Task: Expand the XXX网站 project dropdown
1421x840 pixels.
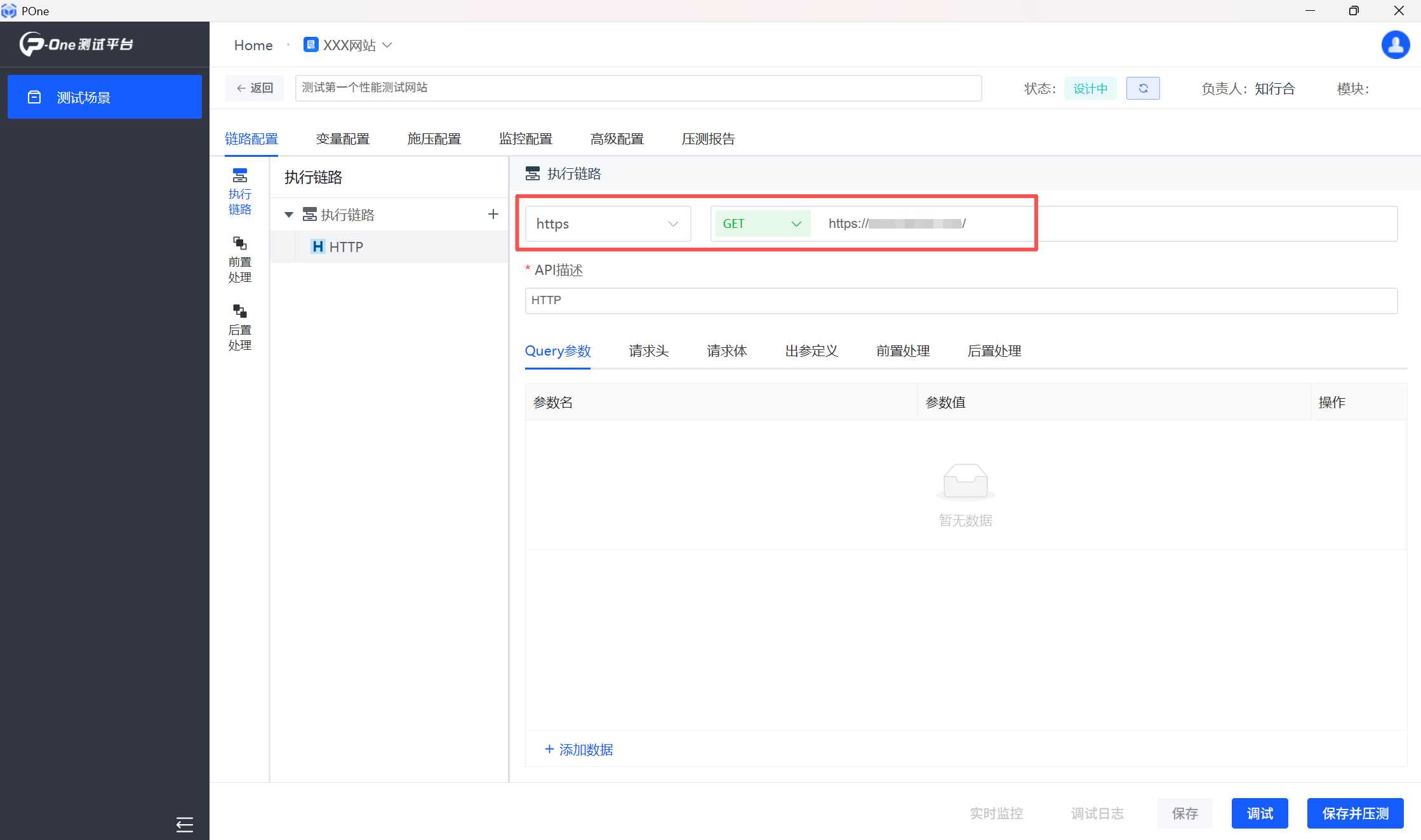Action: pyautogui.click(x=349, y=45)
